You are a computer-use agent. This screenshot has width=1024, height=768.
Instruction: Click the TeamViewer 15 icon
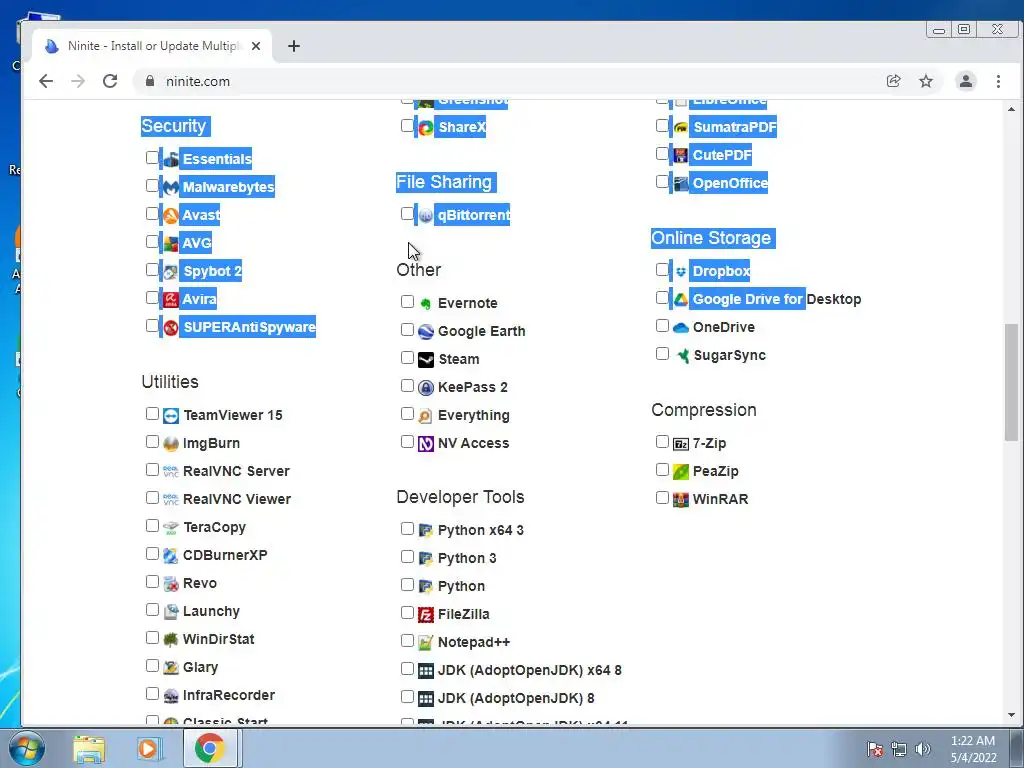[x=170, y=416]
